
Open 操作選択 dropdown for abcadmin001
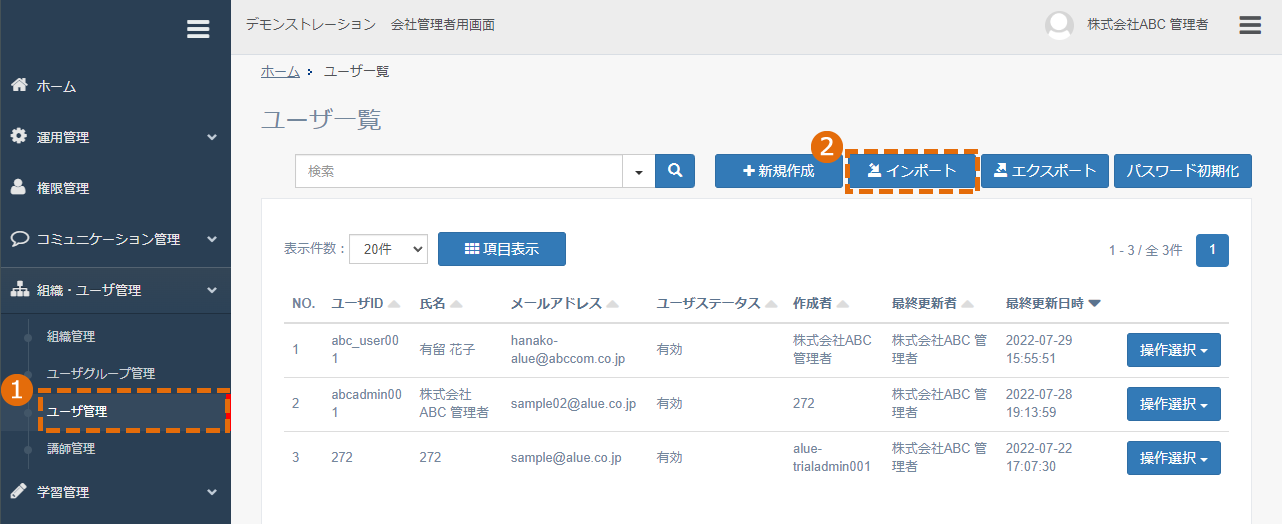(x=1174, y=404)
